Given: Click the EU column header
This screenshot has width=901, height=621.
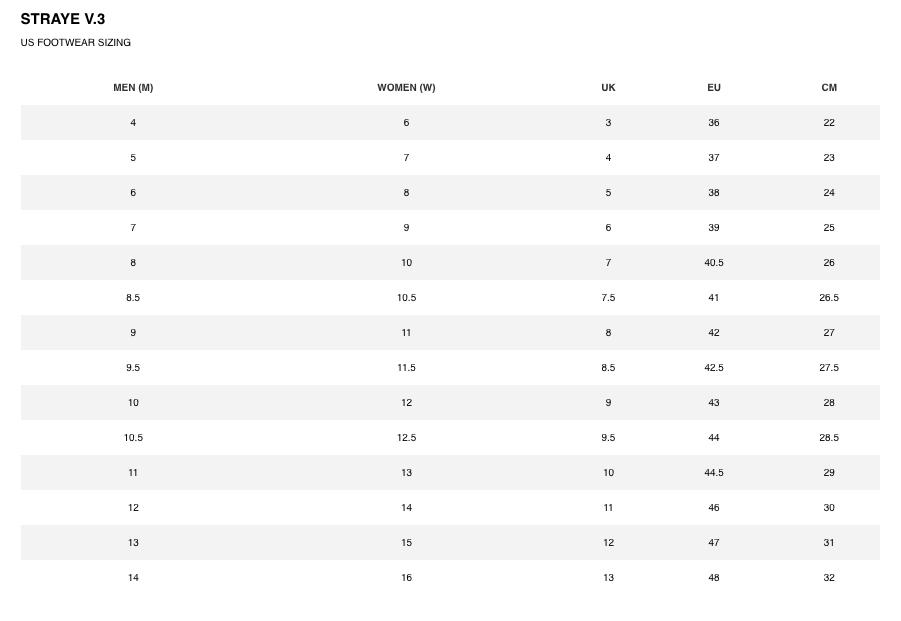Looking at the screenshot, I should [714, 88].
